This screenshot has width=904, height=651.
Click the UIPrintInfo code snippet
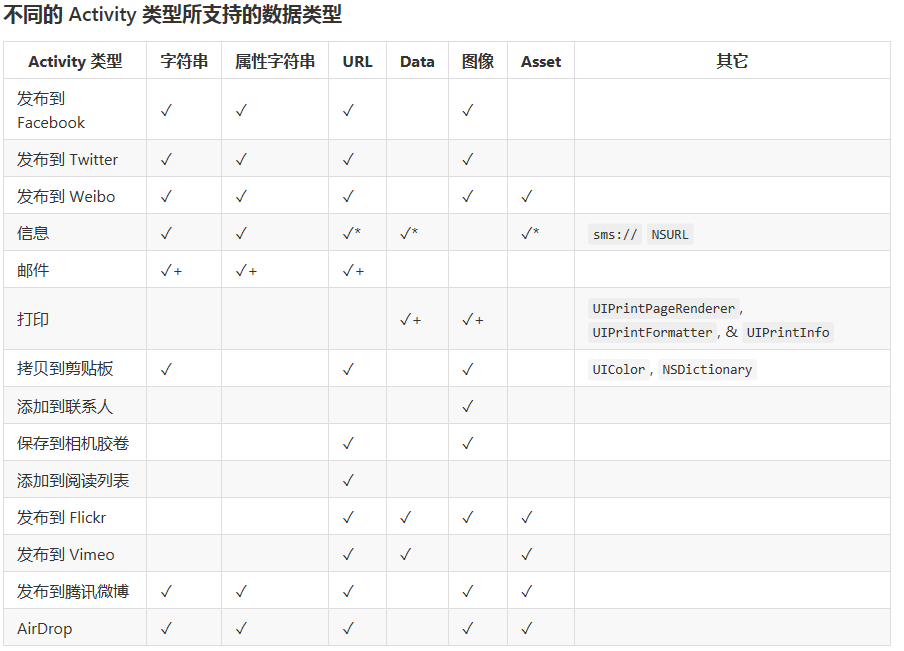coord(788,332)
